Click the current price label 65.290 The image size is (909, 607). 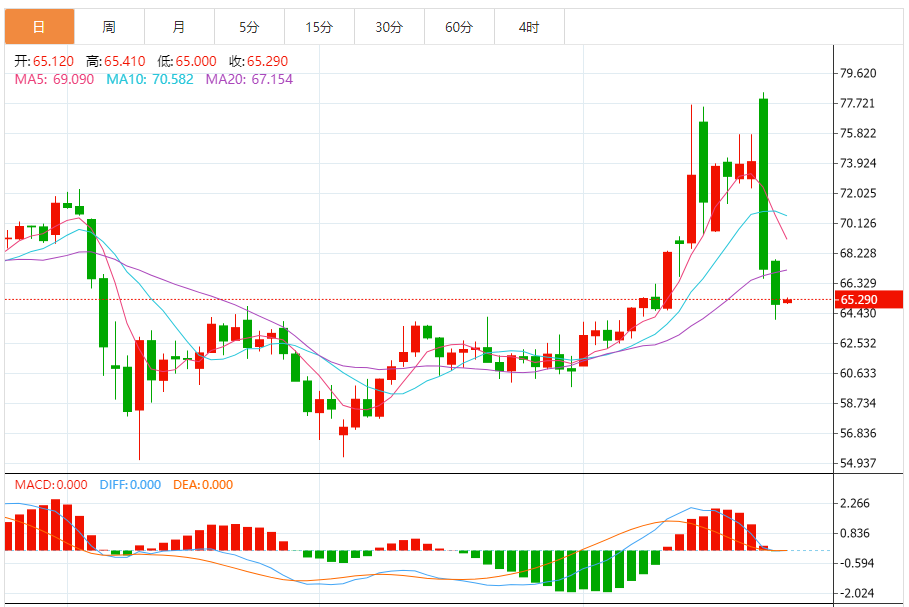tap(868, 300)
